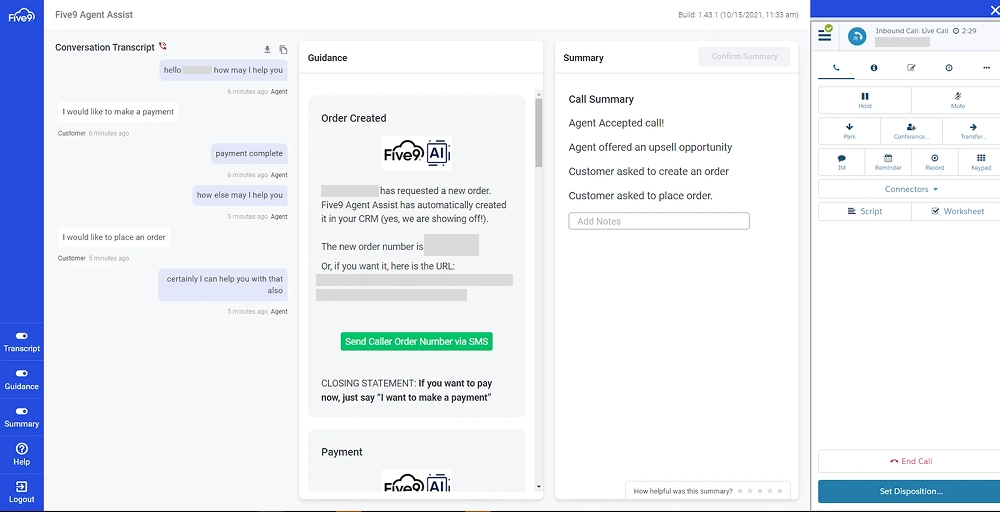Viewport: 1000px width, 512px height.
Task: Open the Worksheet
Action: (x=957, y=211)
